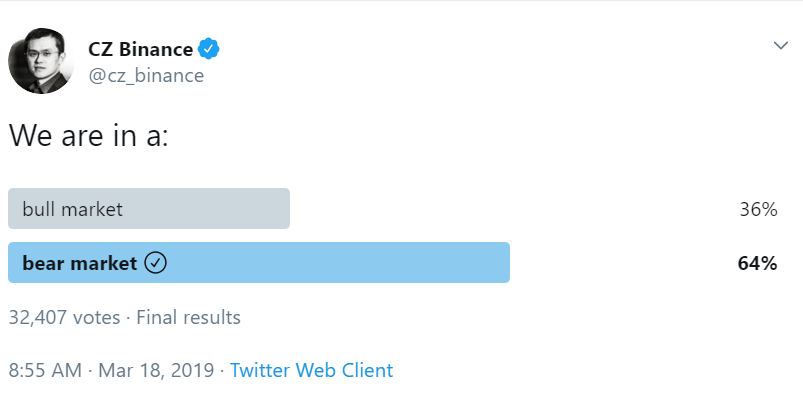Select the blue bear market poll bar
The image size is (803, 399).
pyautogui.click(x=259, y=262)
